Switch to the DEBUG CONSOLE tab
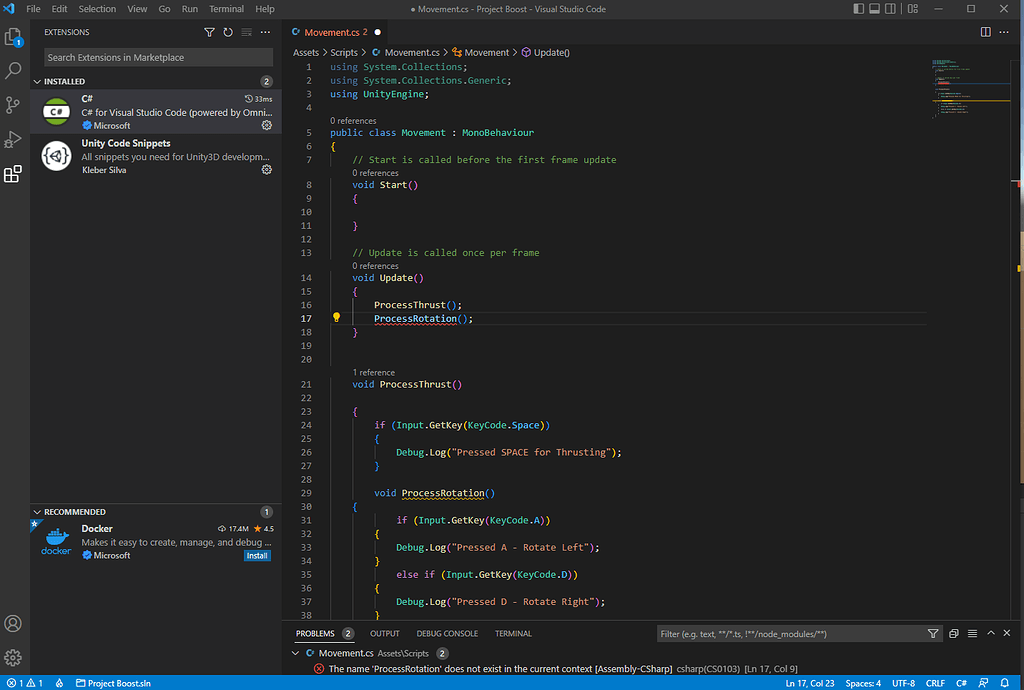 446,633
